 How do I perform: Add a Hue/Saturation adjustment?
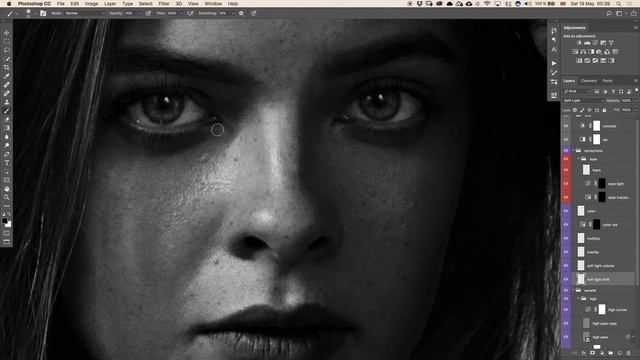point(575,52)
